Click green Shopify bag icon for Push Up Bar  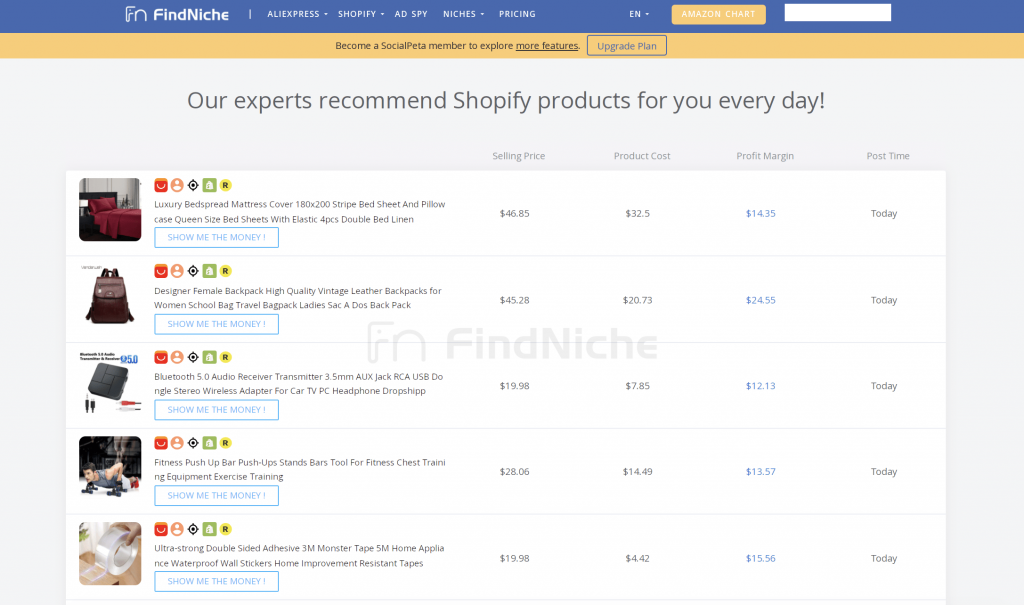click(x=209, y=443)
